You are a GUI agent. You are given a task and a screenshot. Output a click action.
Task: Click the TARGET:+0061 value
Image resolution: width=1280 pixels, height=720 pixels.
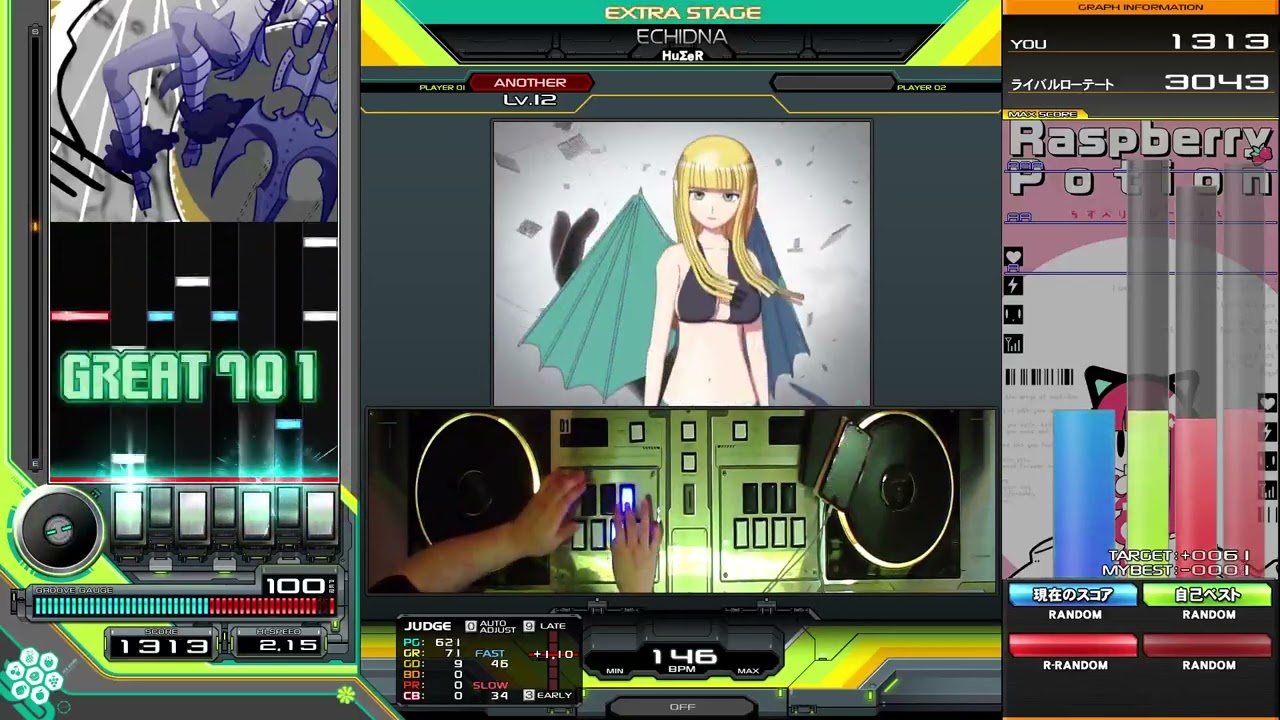pyautogui.click(x=1179, y=556)
